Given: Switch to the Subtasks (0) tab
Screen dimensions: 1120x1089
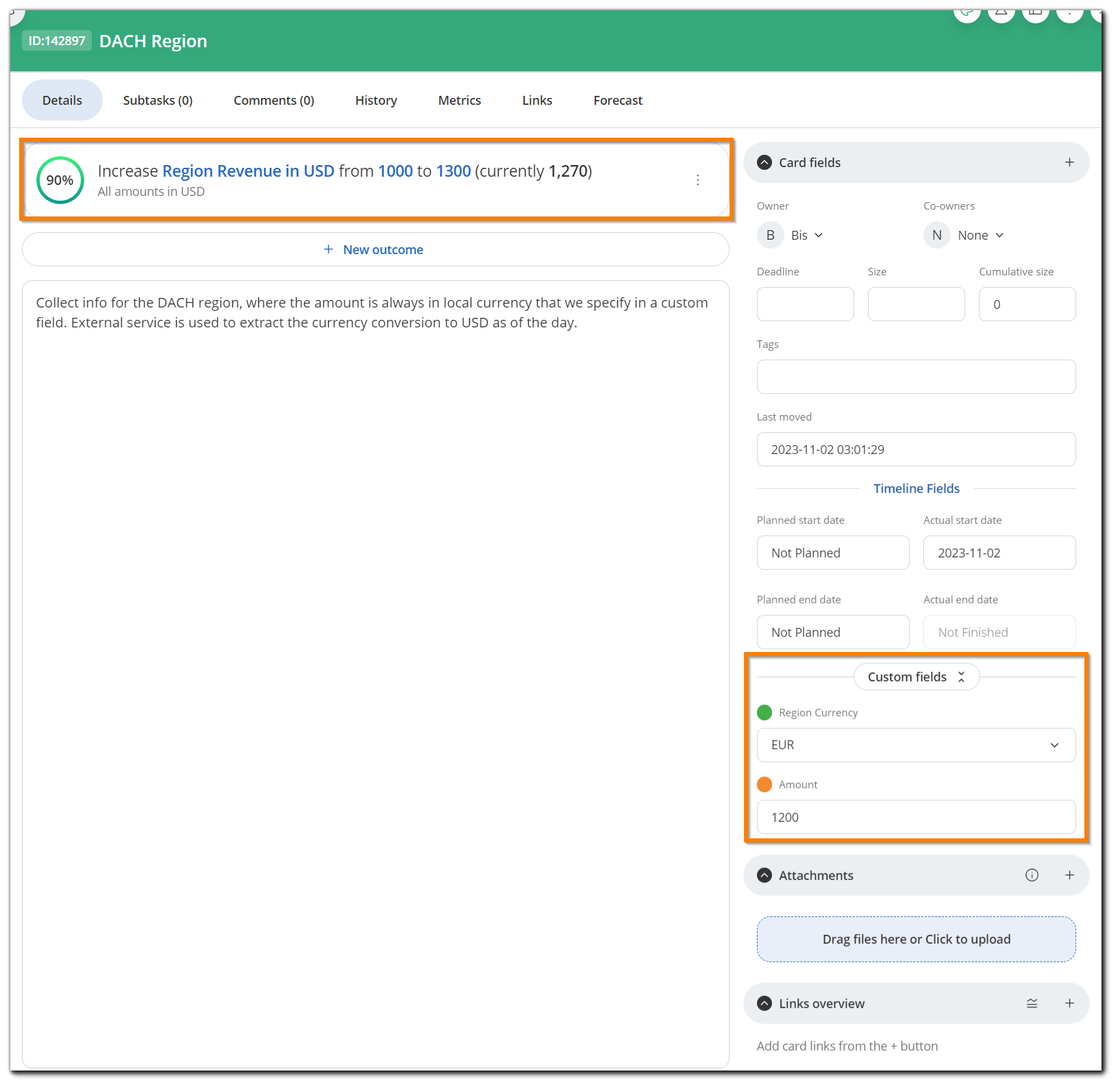Looking at the screenshot, I should [158, 101].
